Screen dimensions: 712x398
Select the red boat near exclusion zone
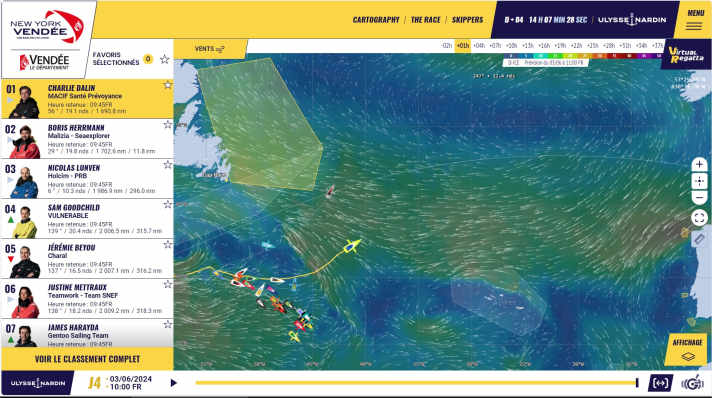tap(331, 191)
